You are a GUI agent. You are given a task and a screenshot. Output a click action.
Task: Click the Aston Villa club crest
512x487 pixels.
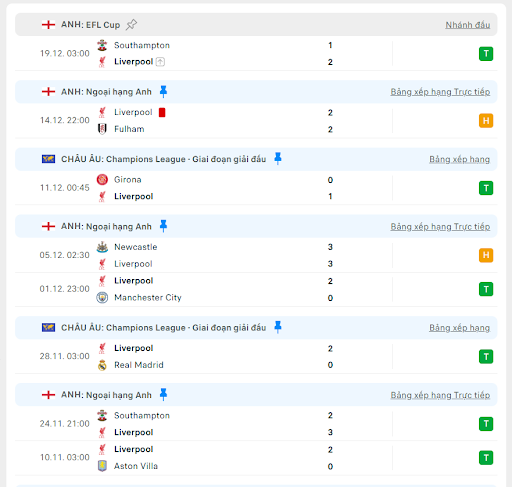[102, 466]
